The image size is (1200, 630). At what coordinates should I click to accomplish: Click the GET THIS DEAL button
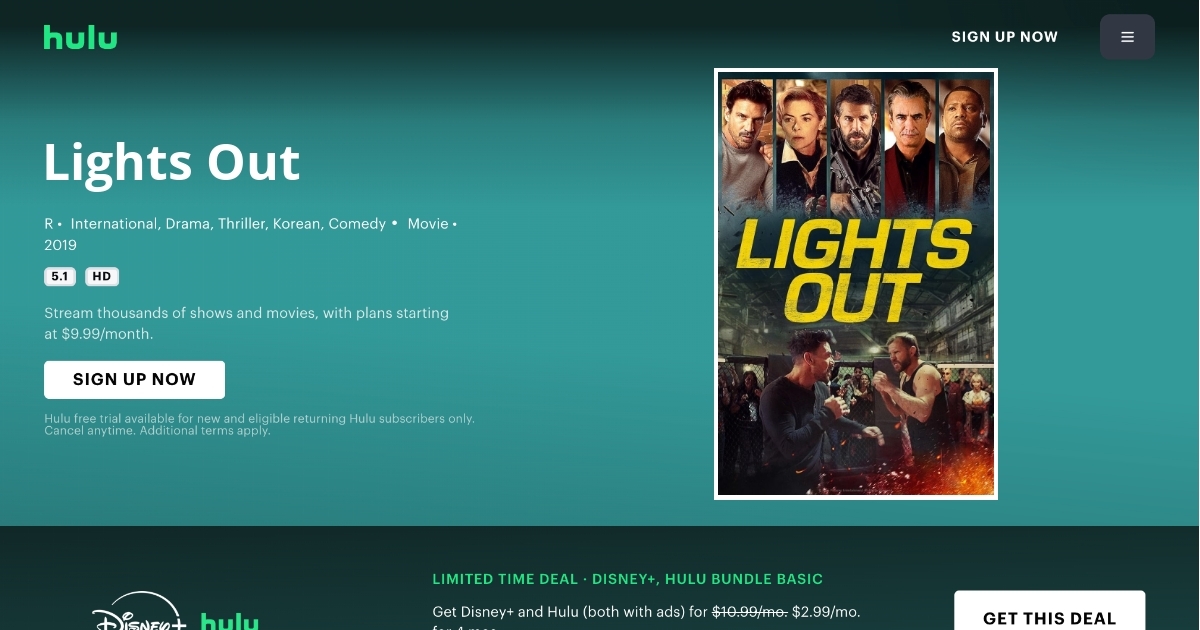click(1049, 612)
